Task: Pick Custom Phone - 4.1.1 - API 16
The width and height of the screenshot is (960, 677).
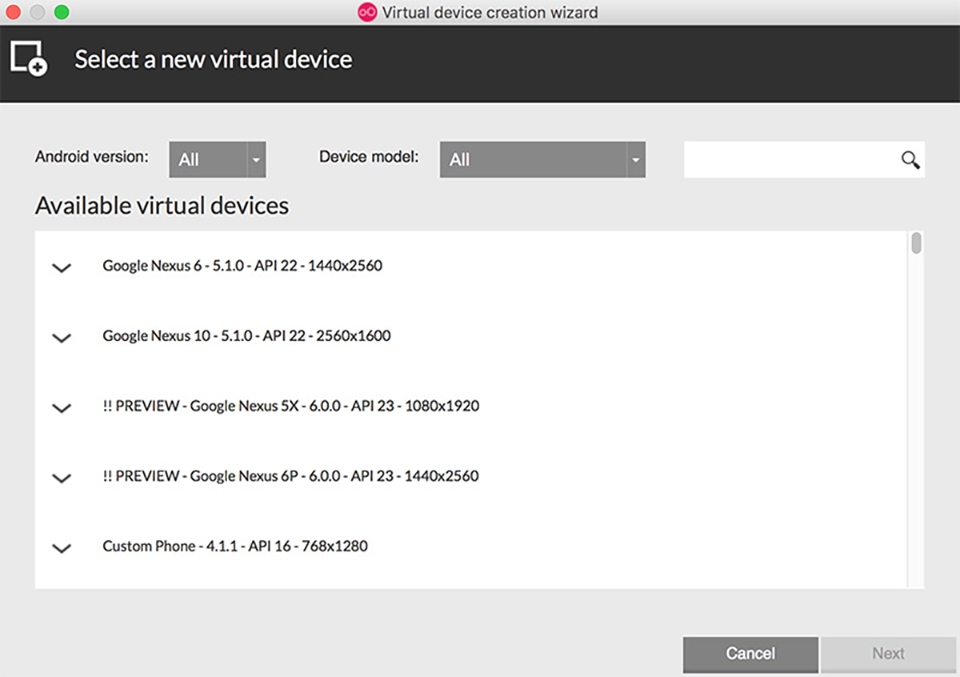Action: pos(234,546)
